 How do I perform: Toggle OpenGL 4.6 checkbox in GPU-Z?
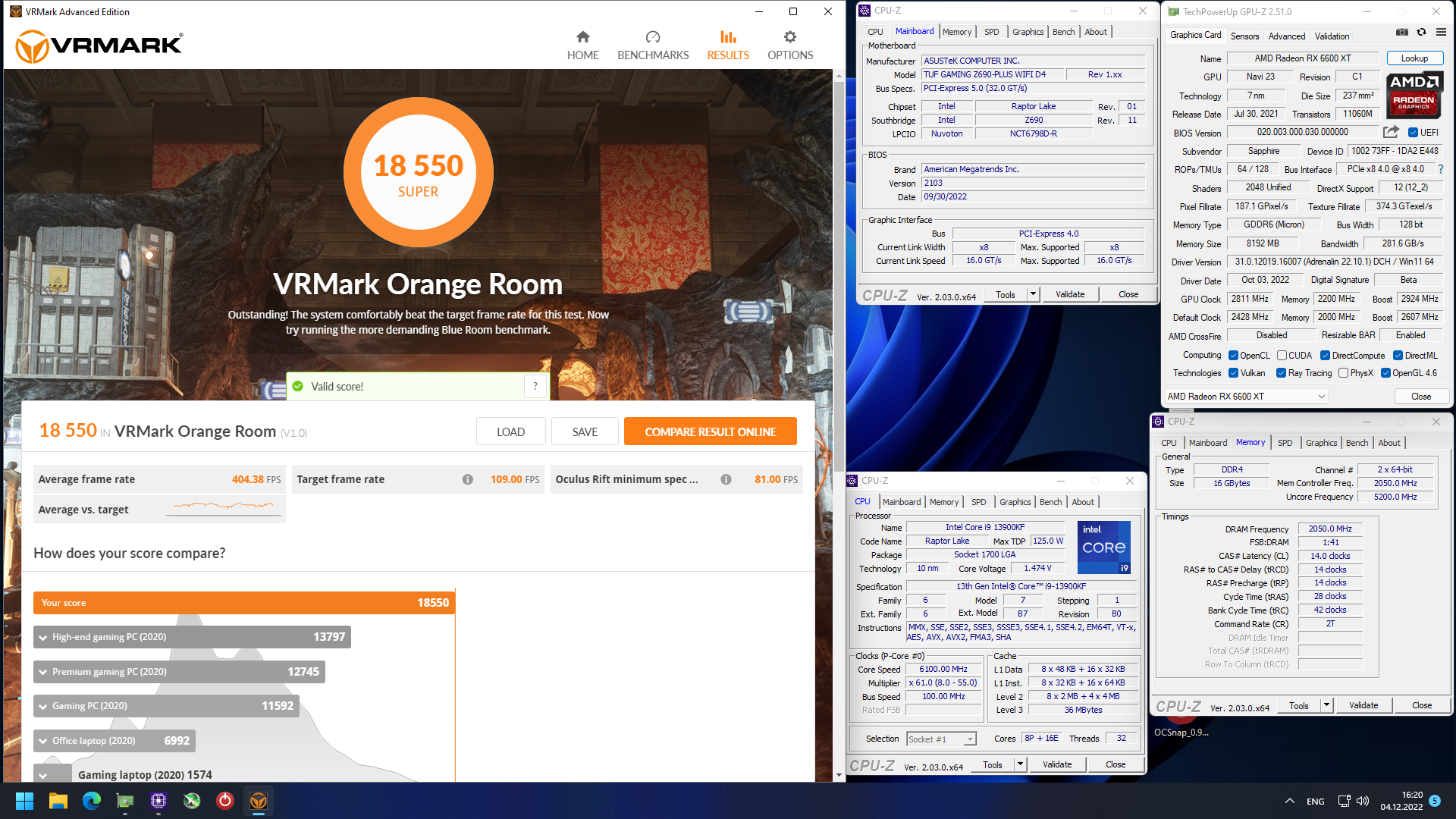point(1385,372)
